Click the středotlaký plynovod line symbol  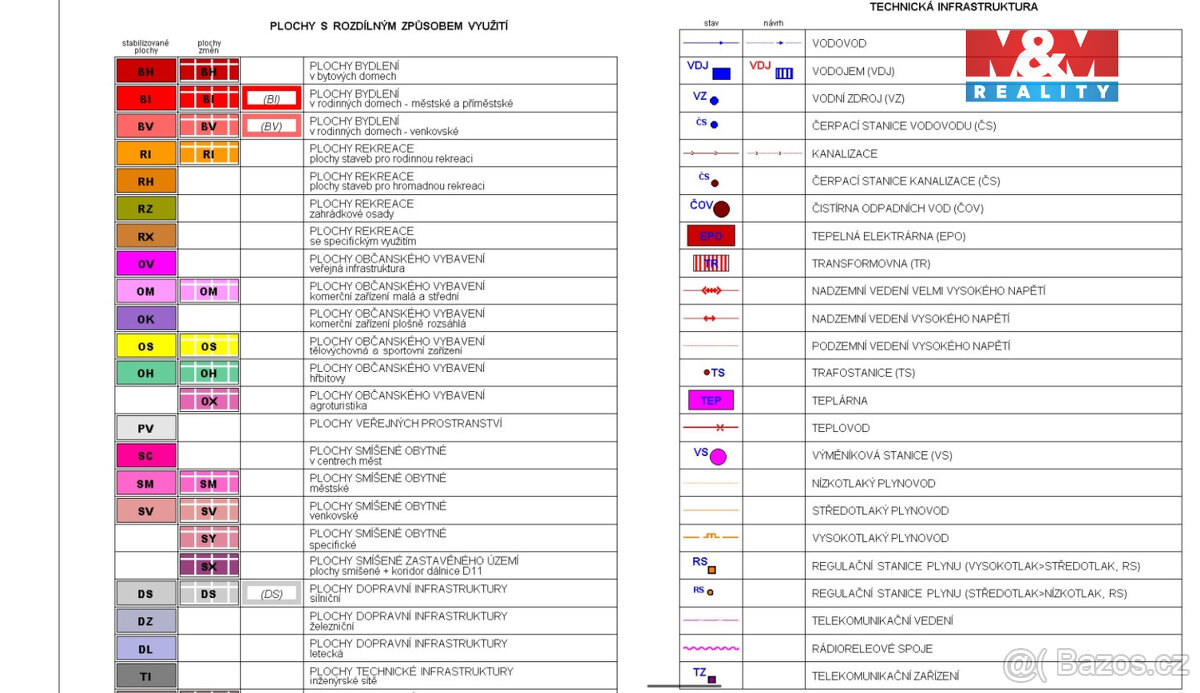coord(711,510)
